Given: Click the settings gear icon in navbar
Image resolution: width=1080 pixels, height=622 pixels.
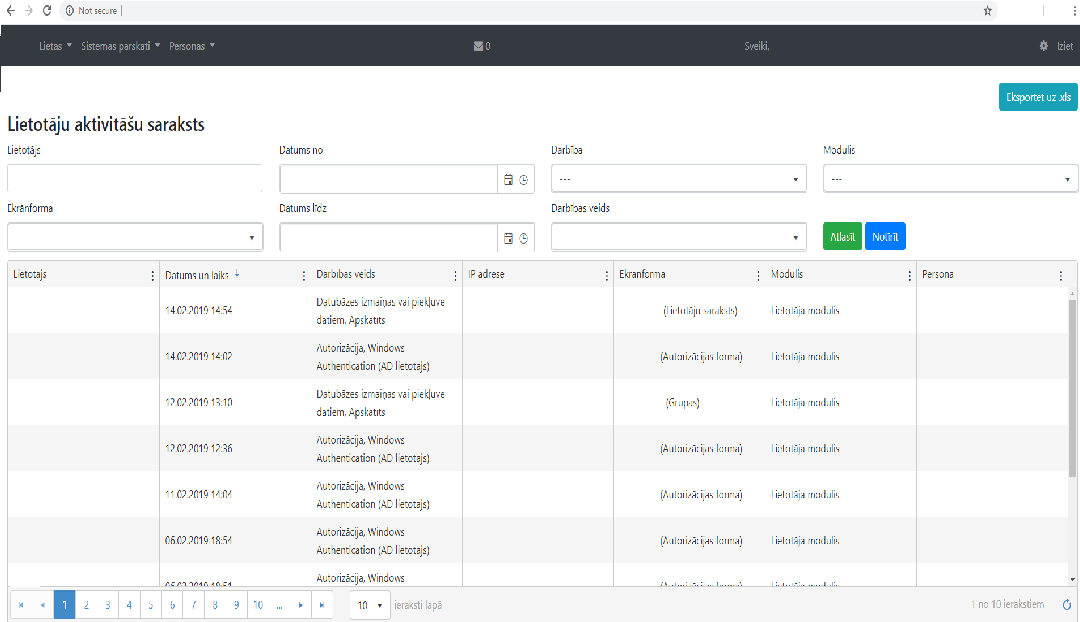Looking at the screenshot, I should point(1044,46).
